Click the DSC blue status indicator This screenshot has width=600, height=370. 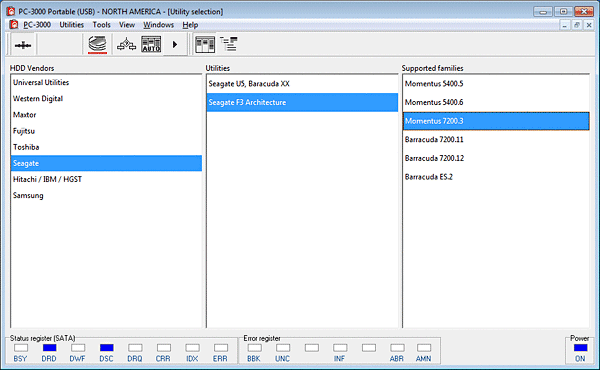tap(106, 347)
